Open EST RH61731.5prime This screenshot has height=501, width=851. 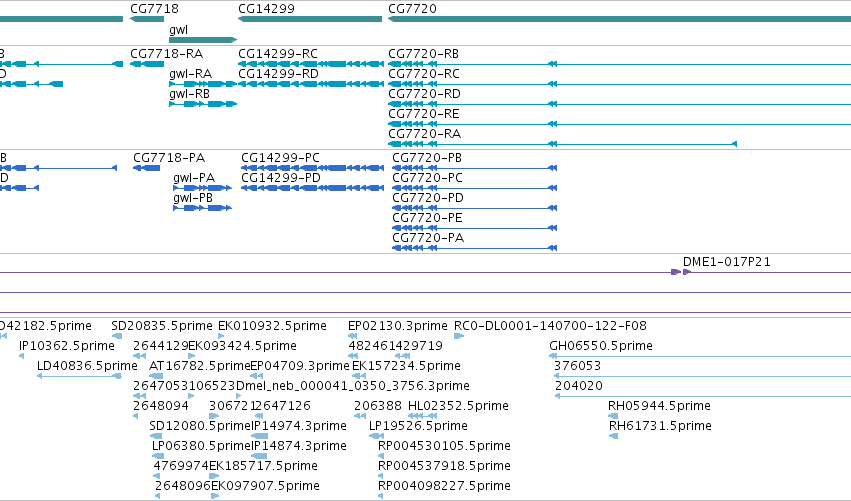click(x=661, y=427)
